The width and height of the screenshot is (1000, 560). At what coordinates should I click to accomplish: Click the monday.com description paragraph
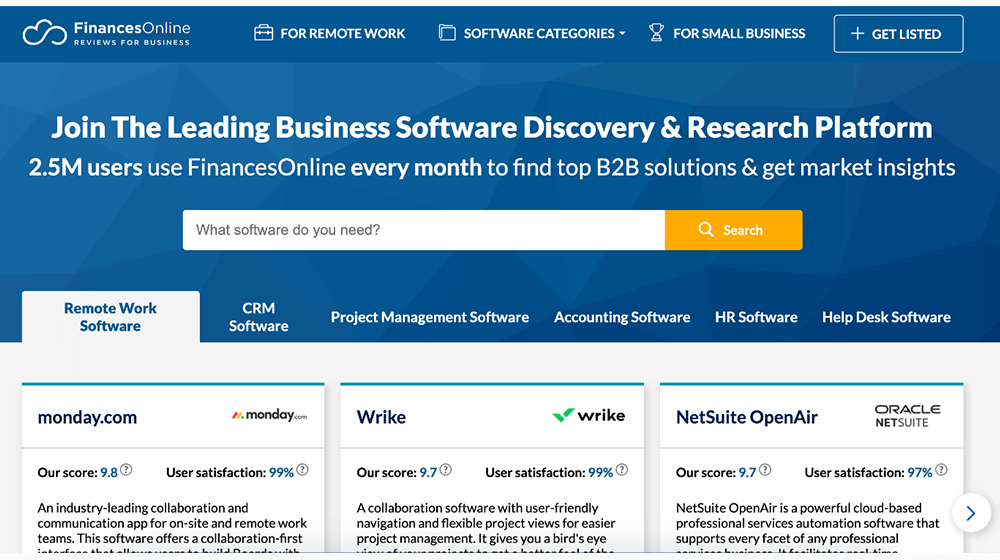pos(172,527)
